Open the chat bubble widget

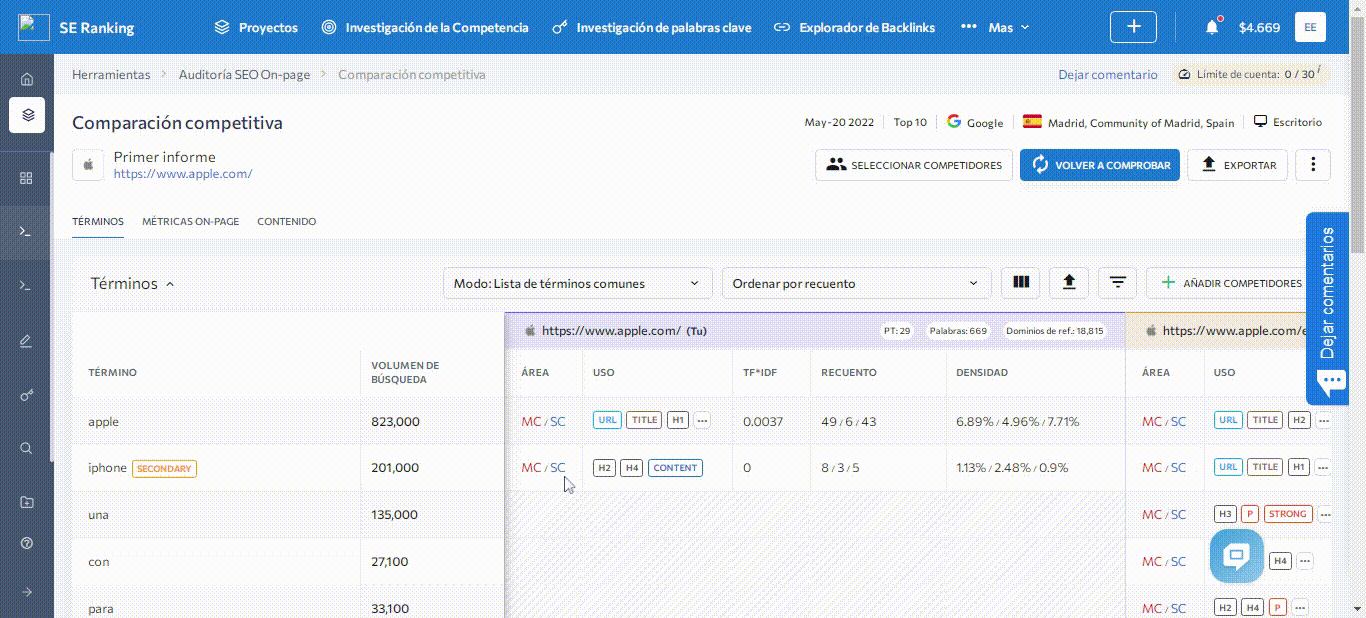click(1237, 556)
